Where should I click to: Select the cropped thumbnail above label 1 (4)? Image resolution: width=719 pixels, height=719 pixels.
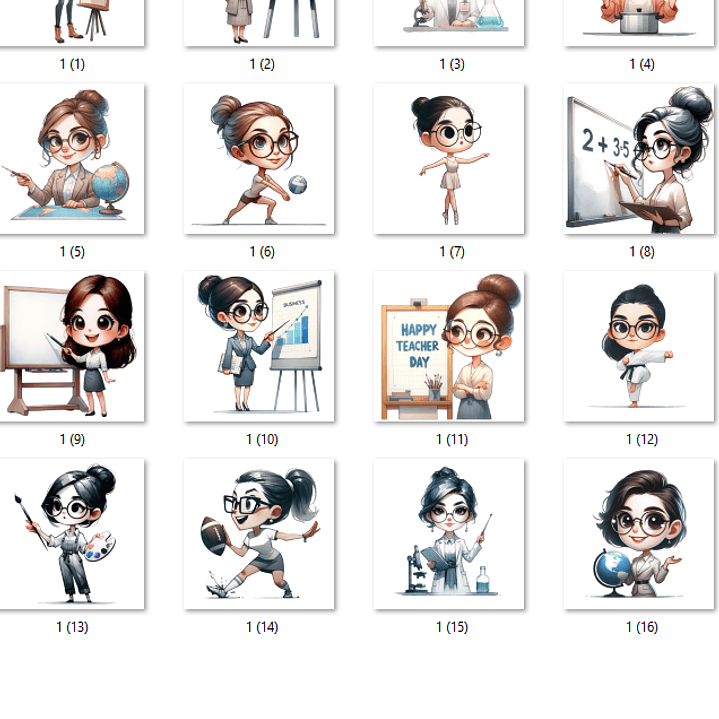point(640,22)
